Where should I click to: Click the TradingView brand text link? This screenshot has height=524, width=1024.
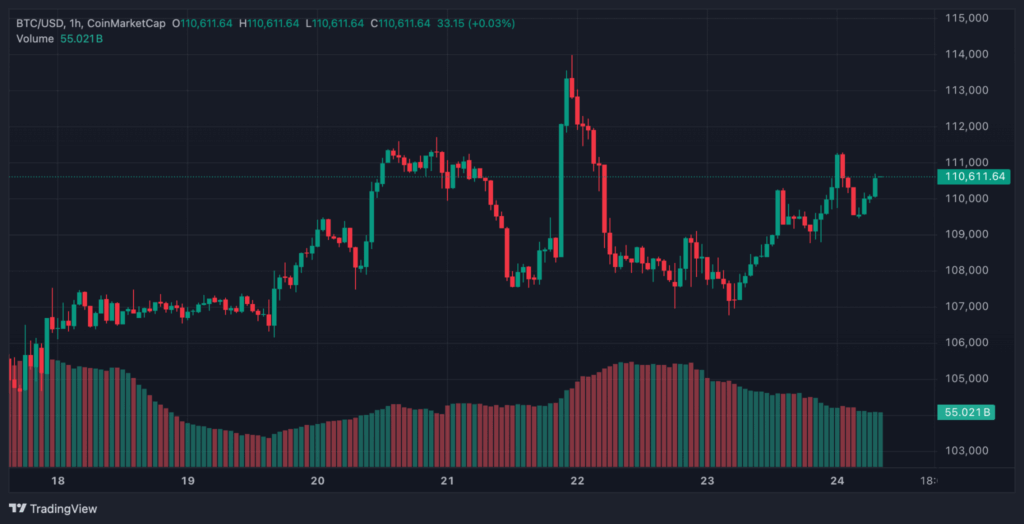tap(64, 509)
